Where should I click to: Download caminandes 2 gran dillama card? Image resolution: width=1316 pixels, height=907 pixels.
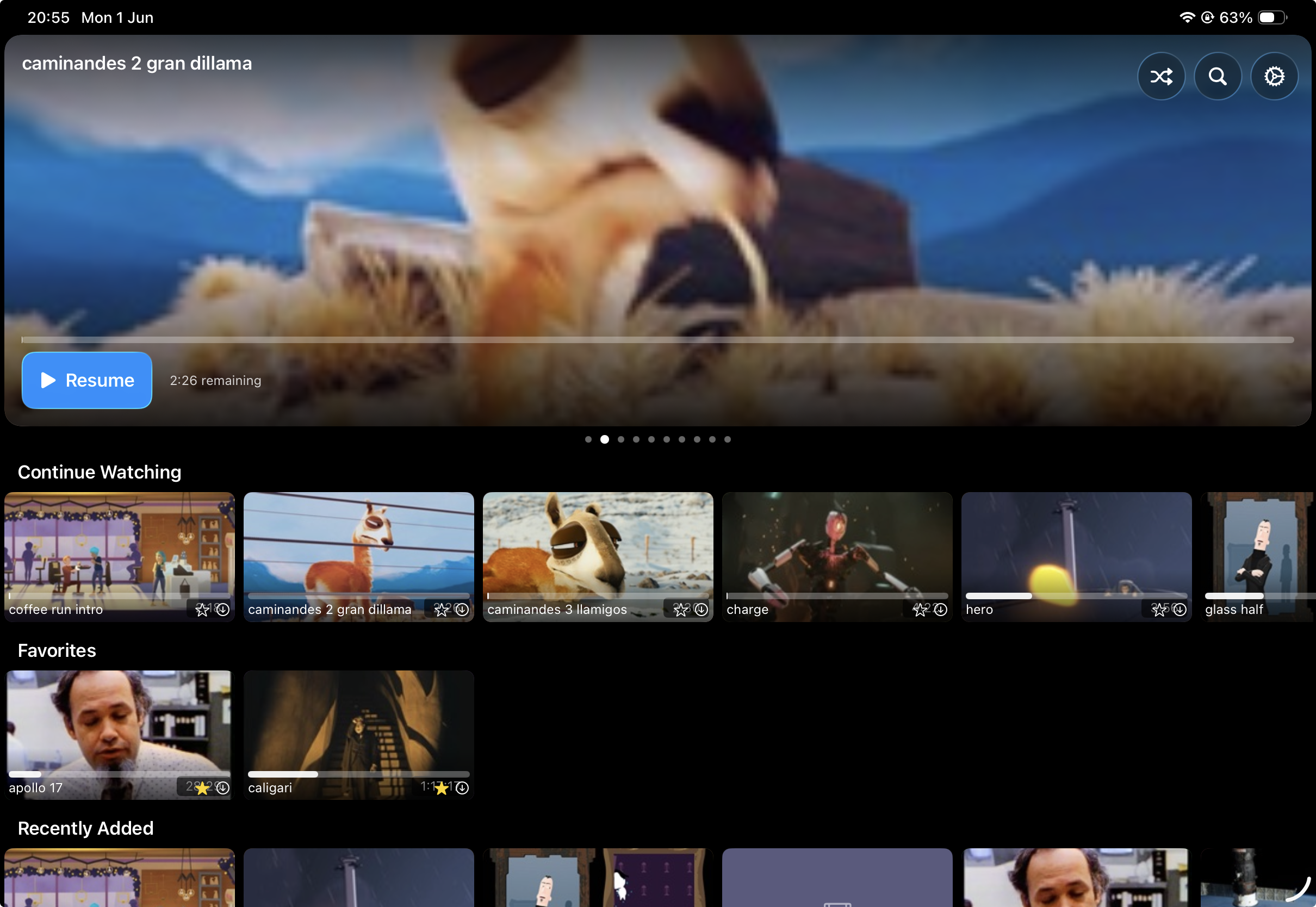[462, 609]
